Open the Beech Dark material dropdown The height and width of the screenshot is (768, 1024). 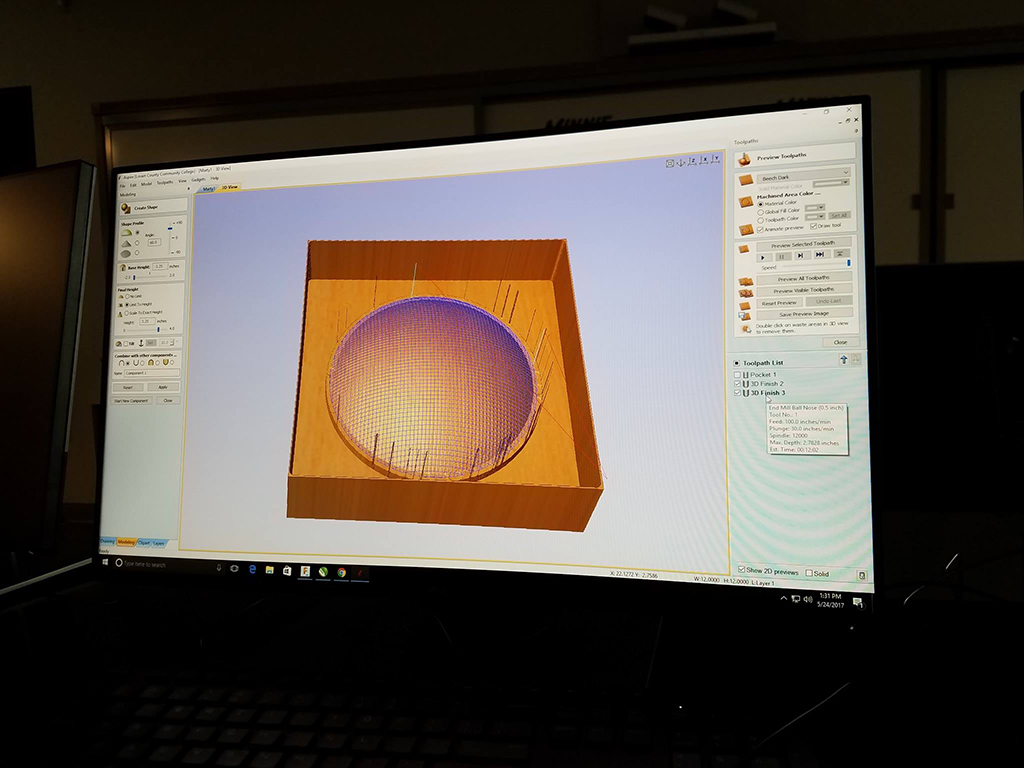pos(804,176)
